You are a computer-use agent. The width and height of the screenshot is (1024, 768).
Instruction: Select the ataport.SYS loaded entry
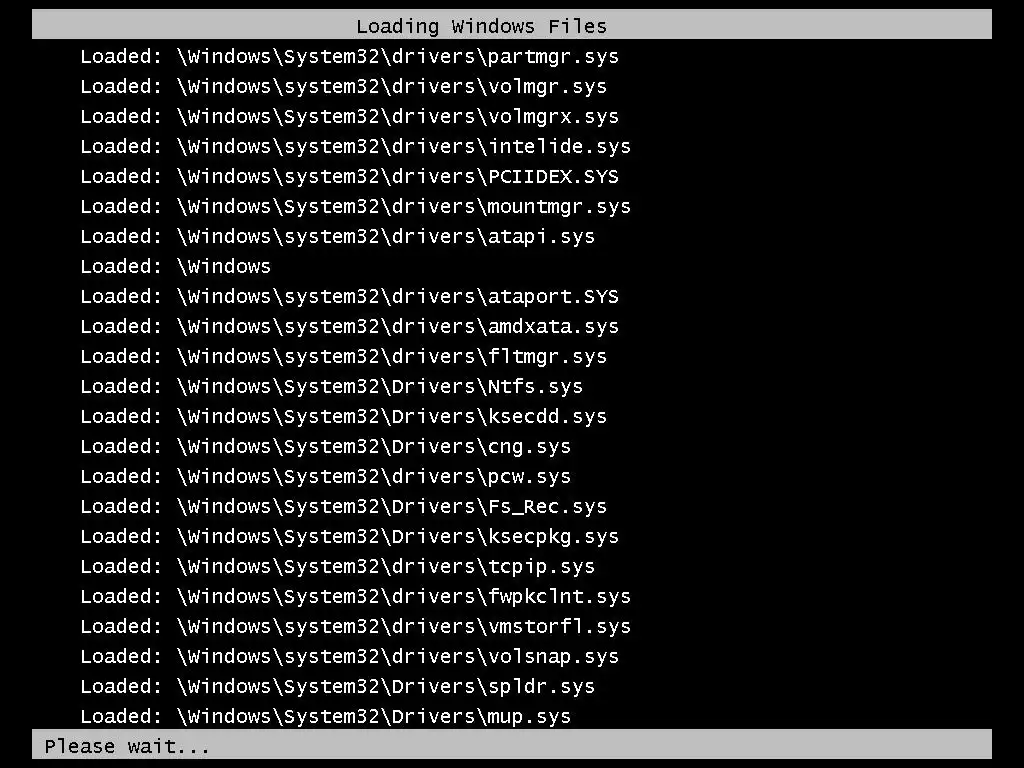point(349,297)
